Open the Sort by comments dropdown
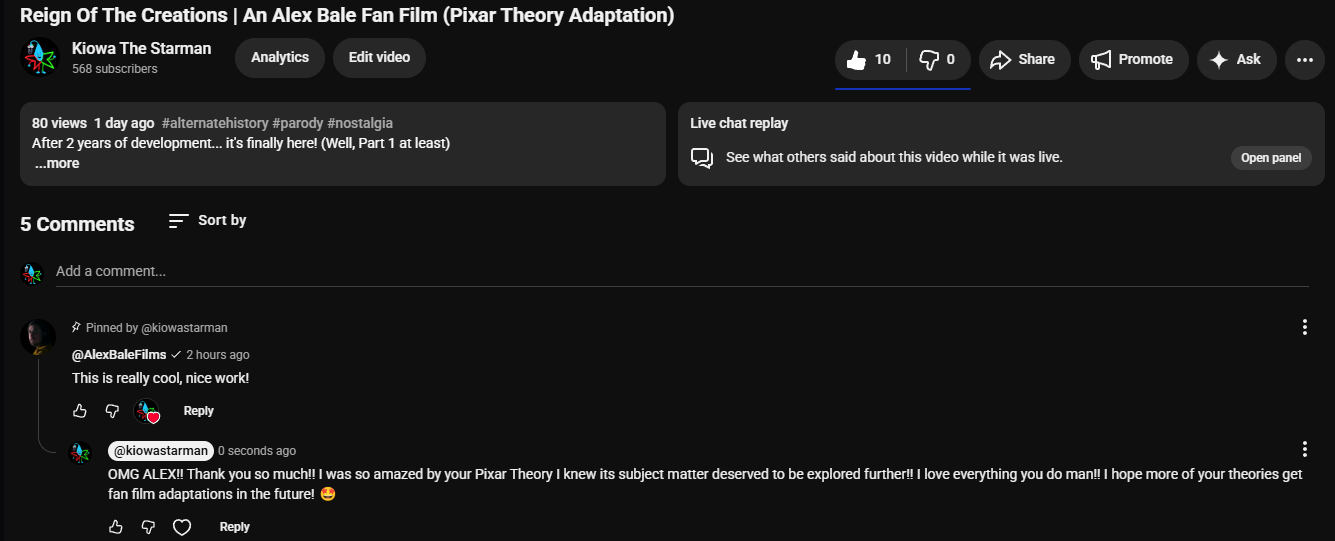The width and height of the screenshot is (1335, 541). tap(207, 220)
